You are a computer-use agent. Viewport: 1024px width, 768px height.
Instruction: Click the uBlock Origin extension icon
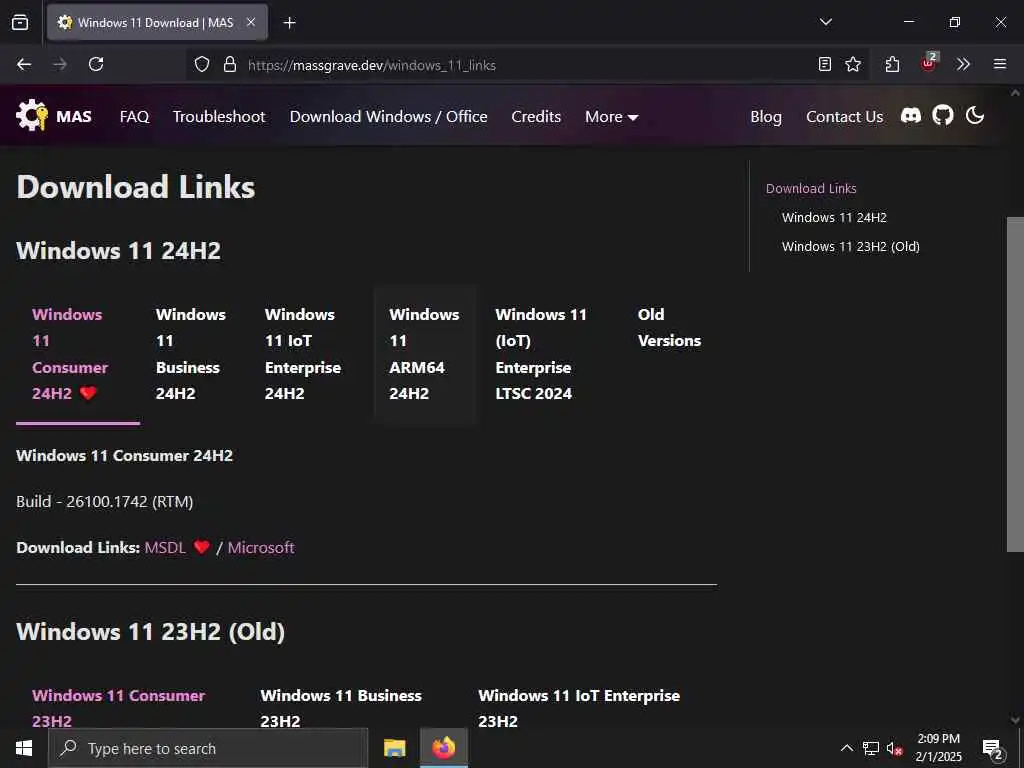click(x=929, y=63)
